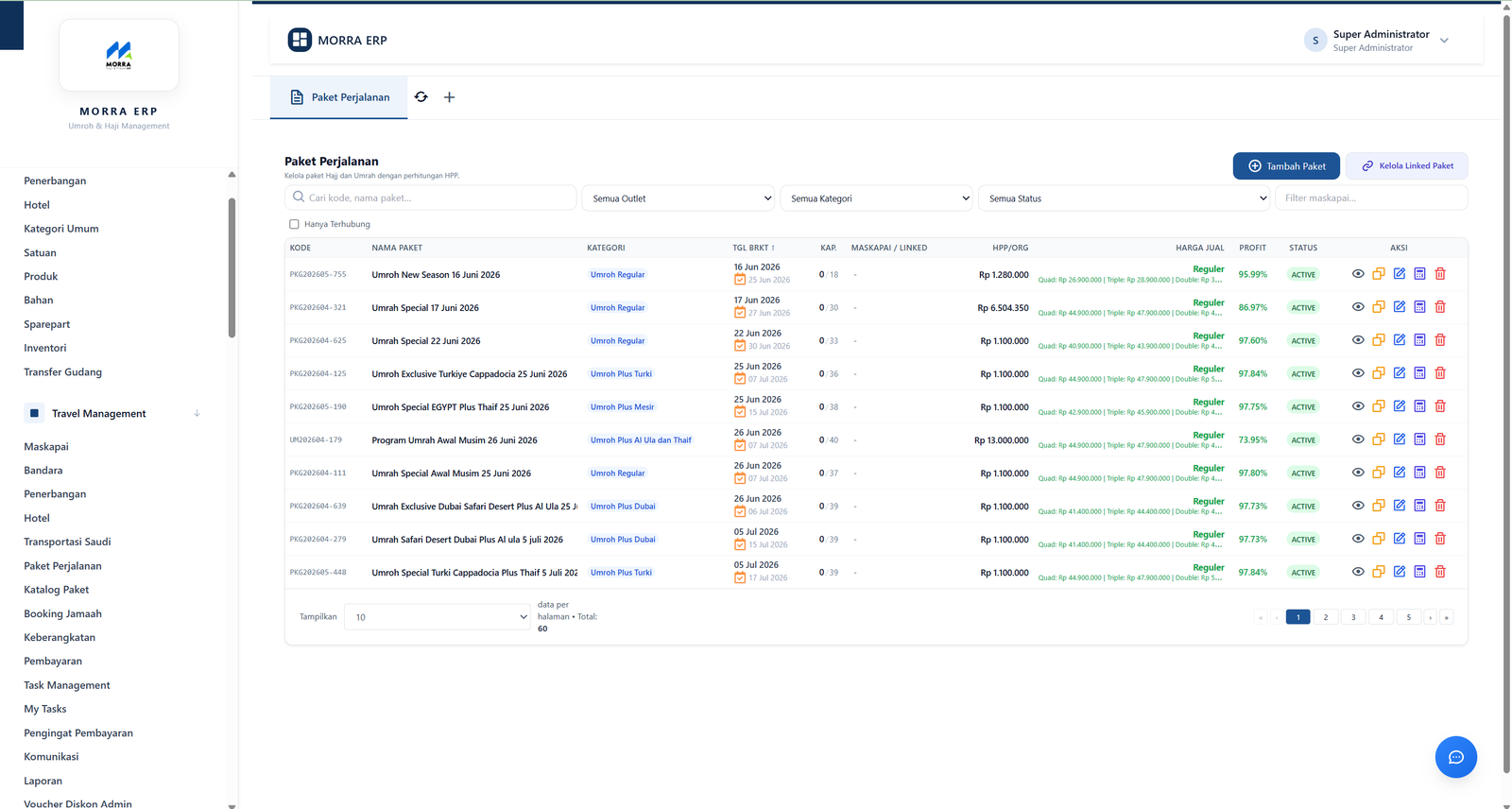Delete Umroh Special Turki Cappadocia Plus Thaif

click(1440, 572)
